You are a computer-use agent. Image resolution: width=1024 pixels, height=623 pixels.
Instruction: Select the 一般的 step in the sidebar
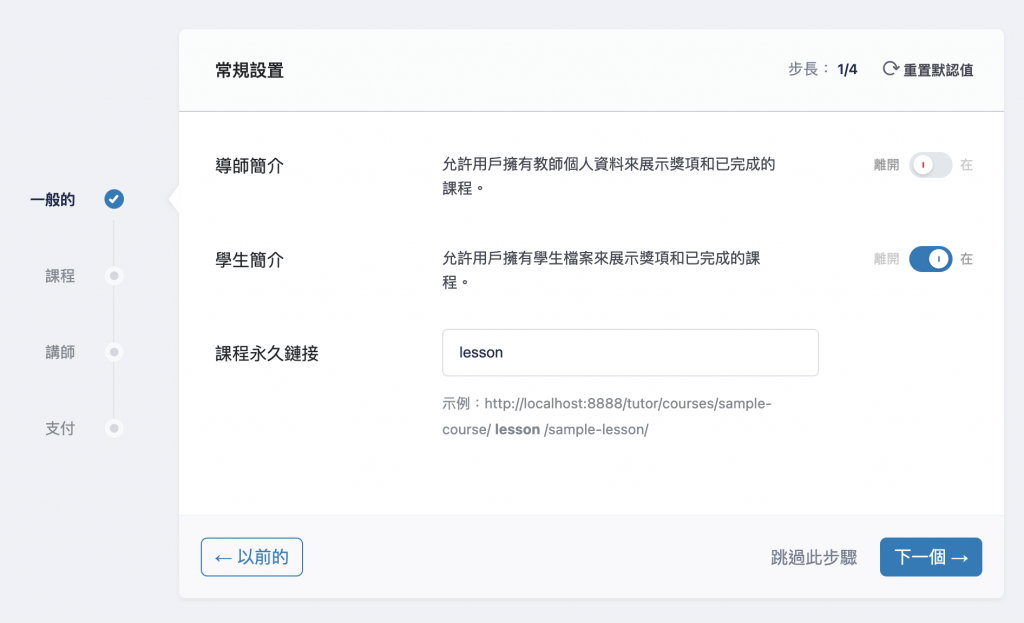(53, 200)
